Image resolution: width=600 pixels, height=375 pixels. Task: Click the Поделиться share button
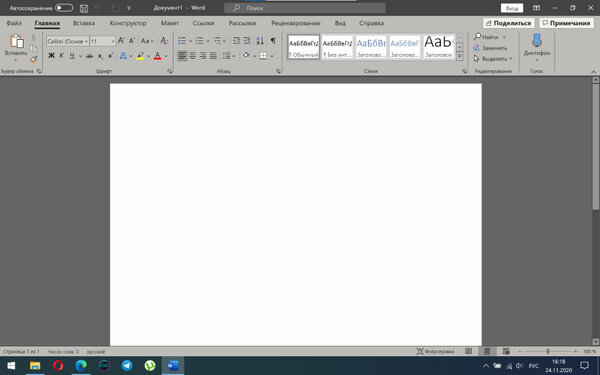(509, 23)
